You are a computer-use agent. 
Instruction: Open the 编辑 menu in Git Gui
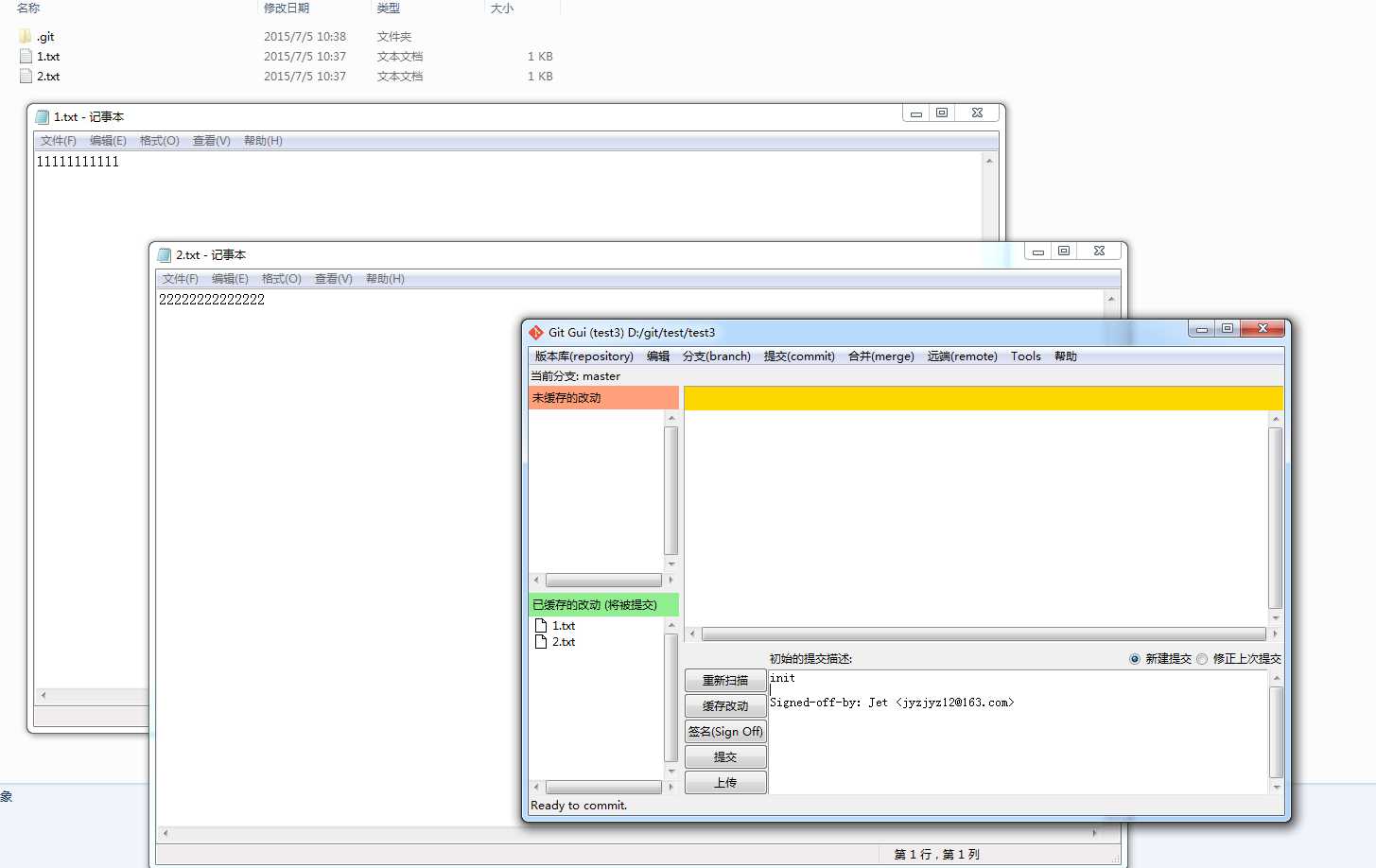tap(658, 356)
